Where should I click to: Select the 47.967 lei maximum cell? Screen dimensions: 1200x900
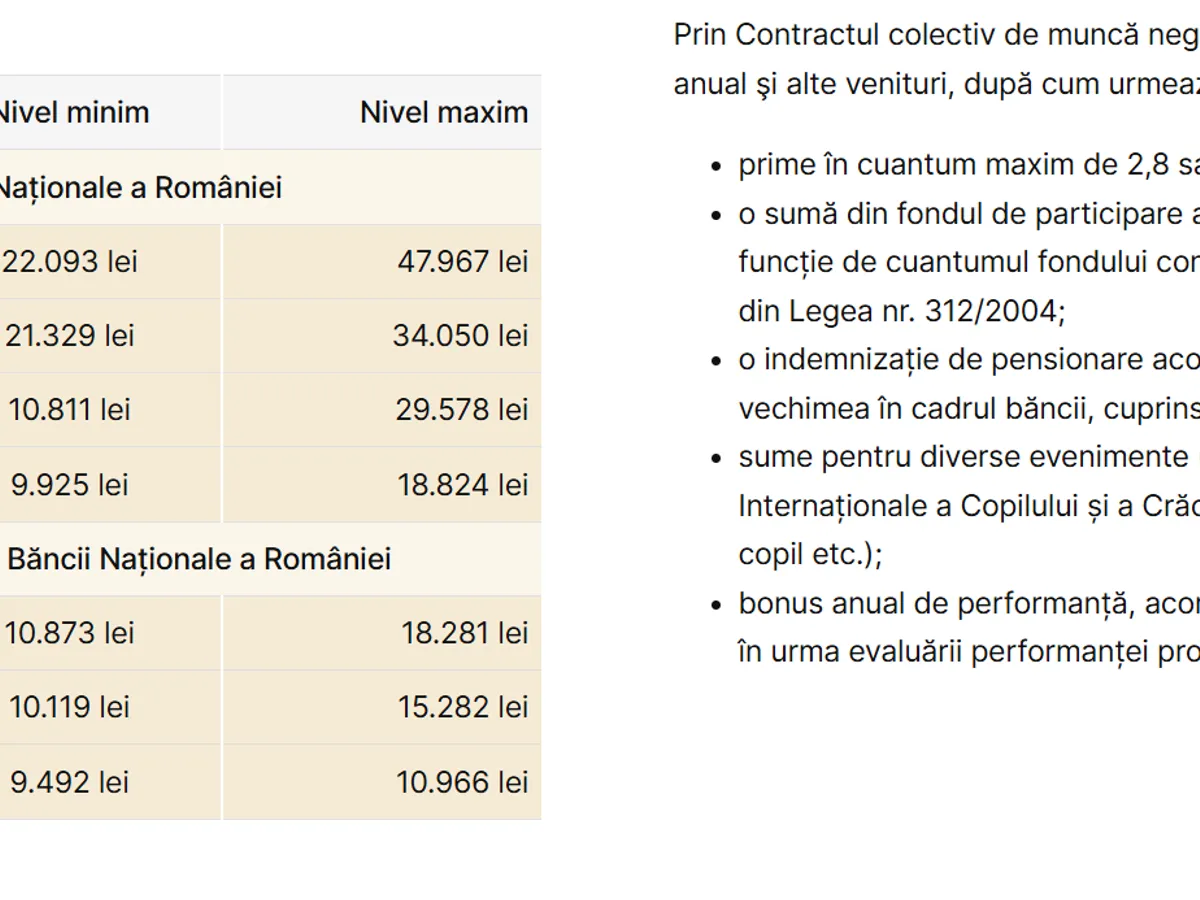click(x=462, y=262)
